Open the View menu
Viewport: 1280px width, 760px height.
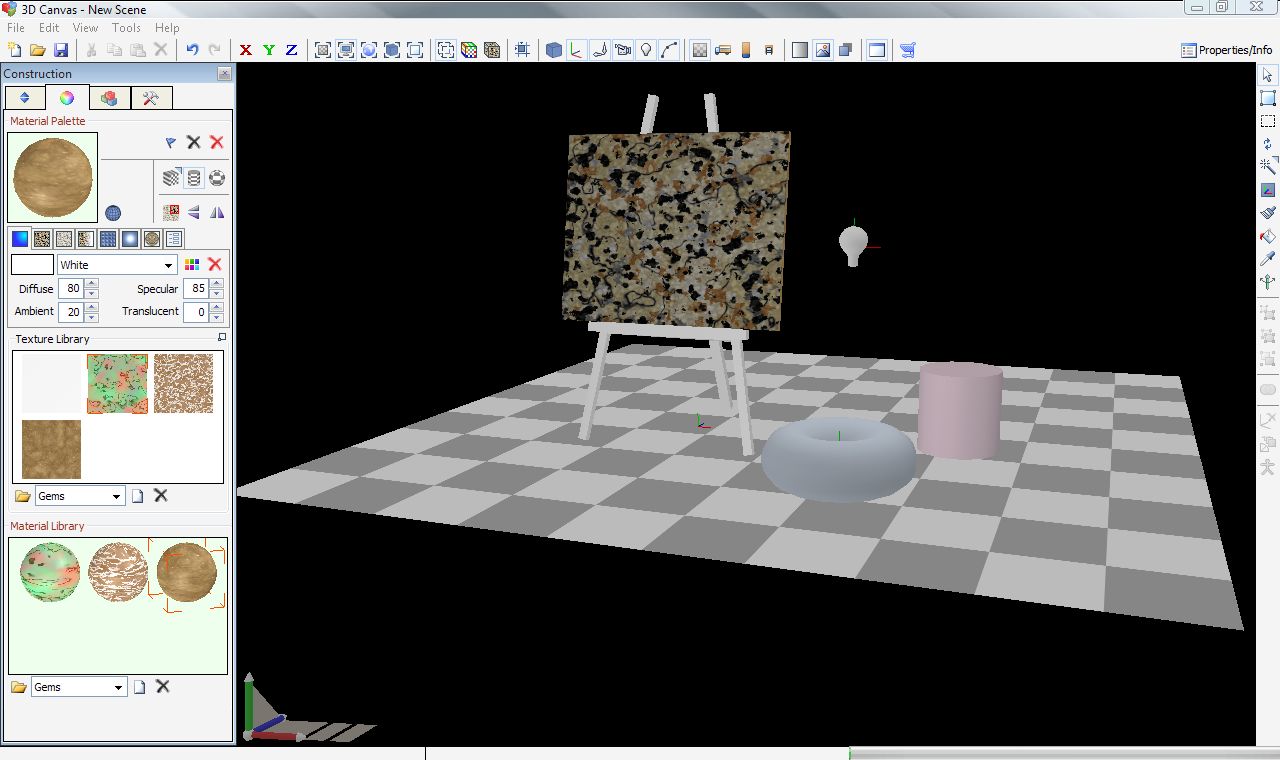[x=86, y=28]
